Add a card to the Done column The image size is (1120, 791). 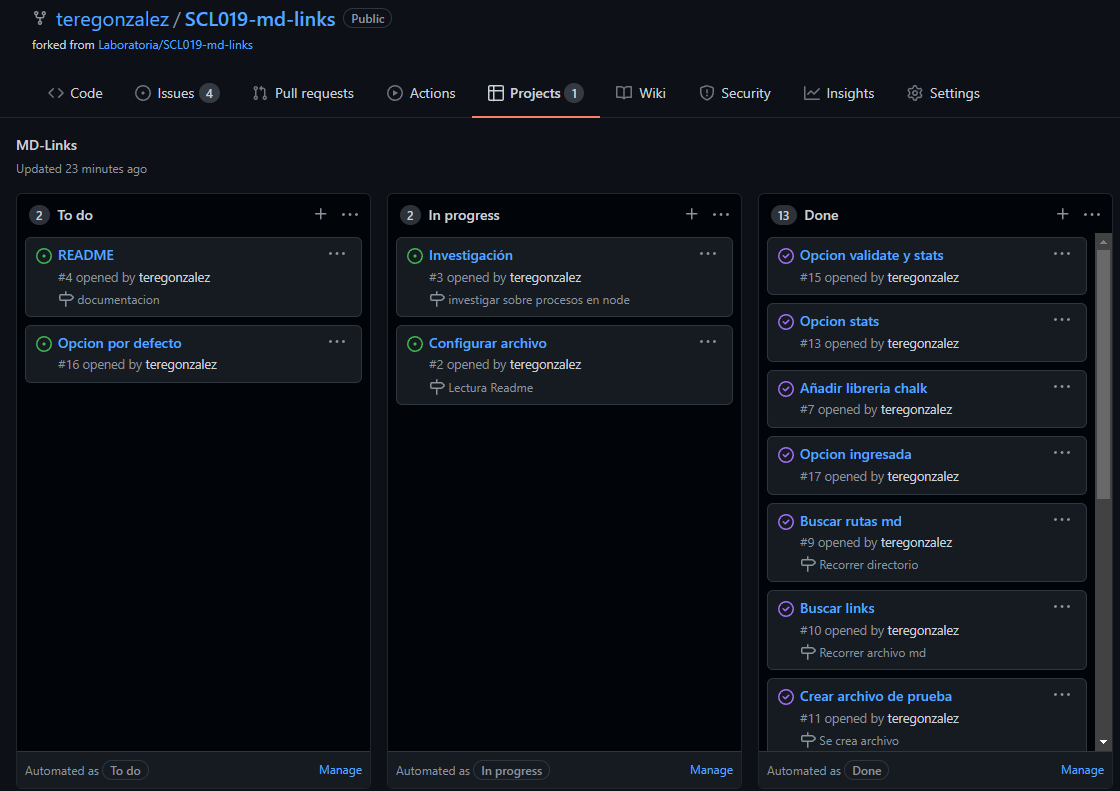[1062, 214]
